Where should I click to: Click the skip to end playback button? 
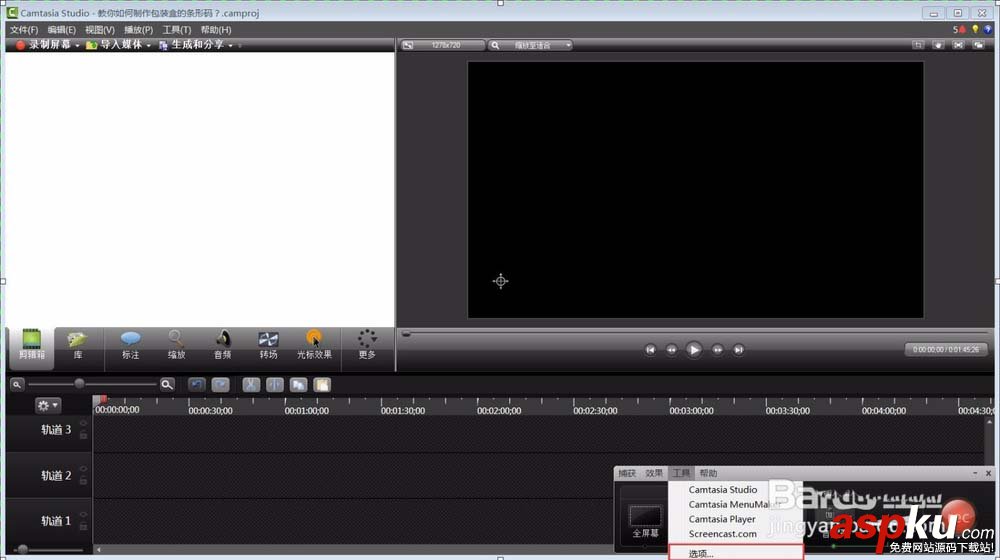[738, 350]
